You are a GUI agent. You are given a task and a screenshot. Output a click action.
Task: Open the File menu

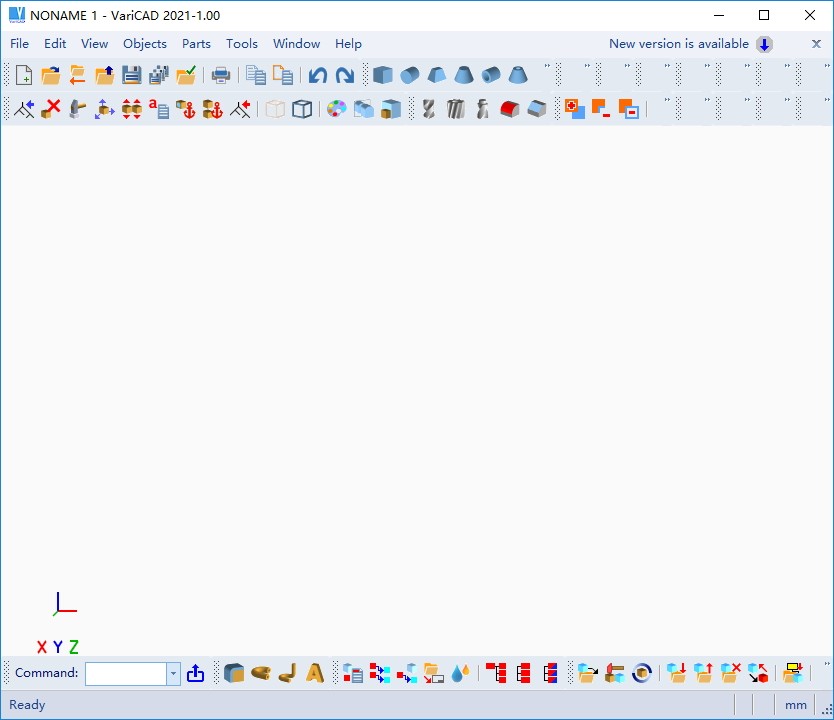click(20, 44)
